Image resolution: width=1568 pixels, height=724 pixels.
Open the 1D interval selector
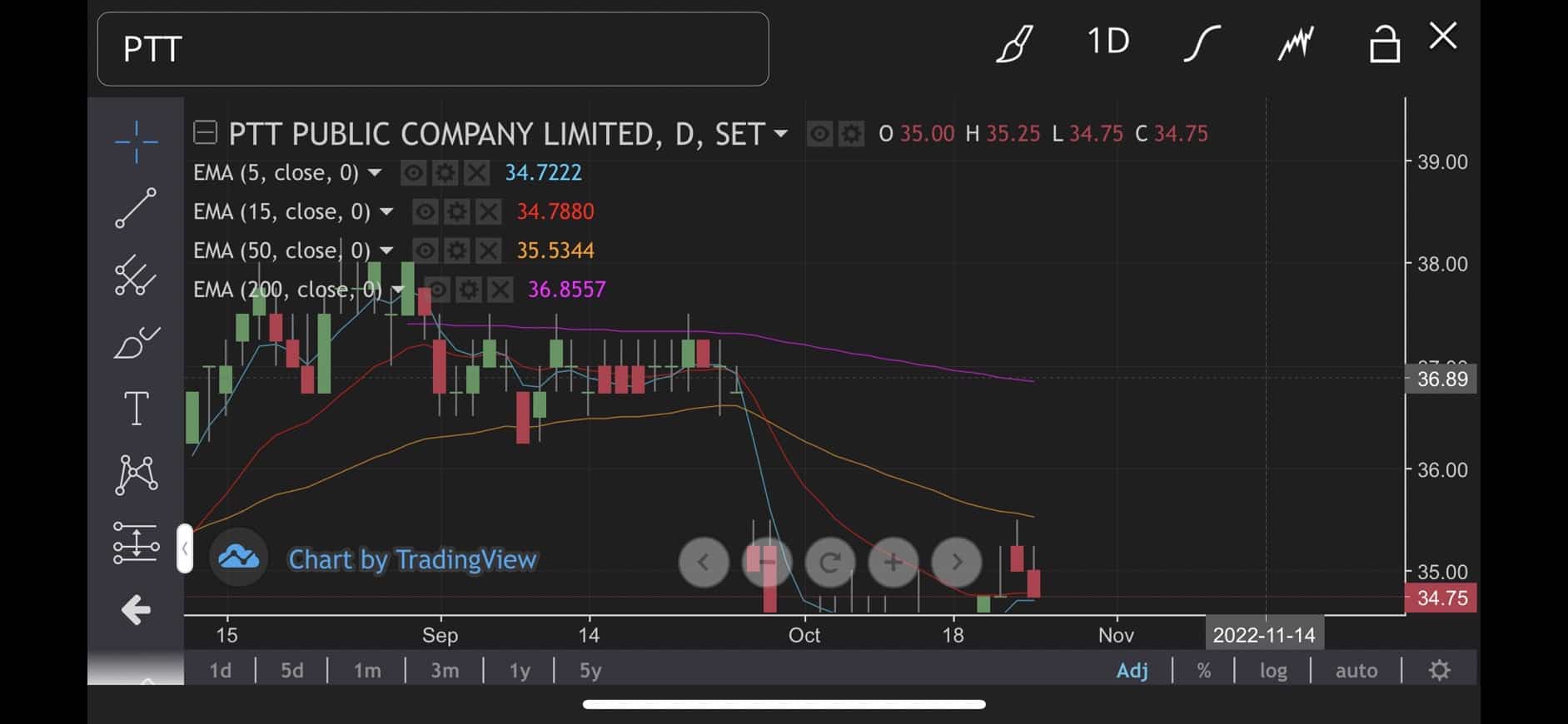pyautogui.click(x=1108, y=41)
